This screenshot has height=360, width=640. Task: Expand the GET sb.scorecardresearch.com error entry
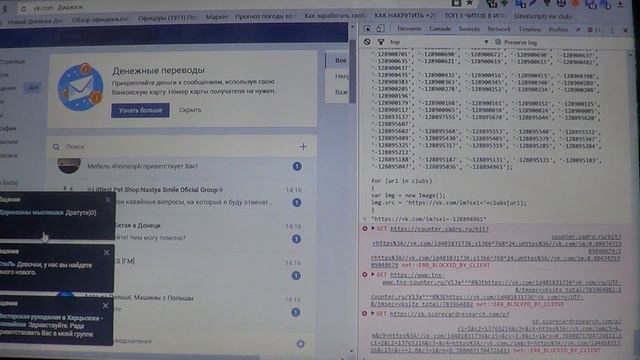coord(373,313)
